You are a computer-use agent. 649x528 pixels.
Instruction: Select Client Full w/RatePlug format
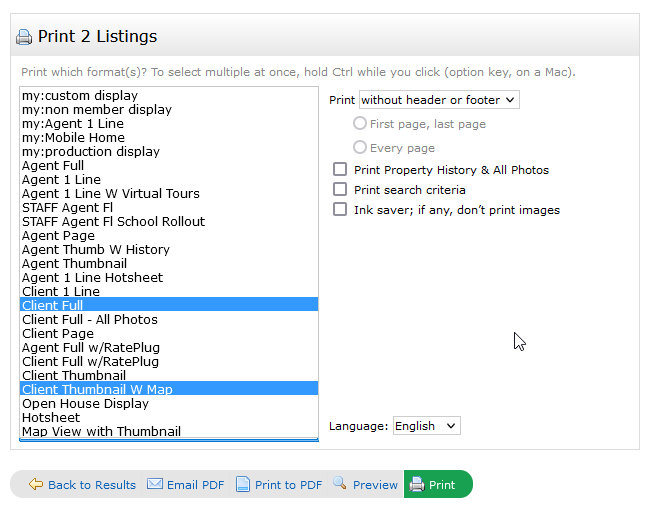(x=169, y=361)
